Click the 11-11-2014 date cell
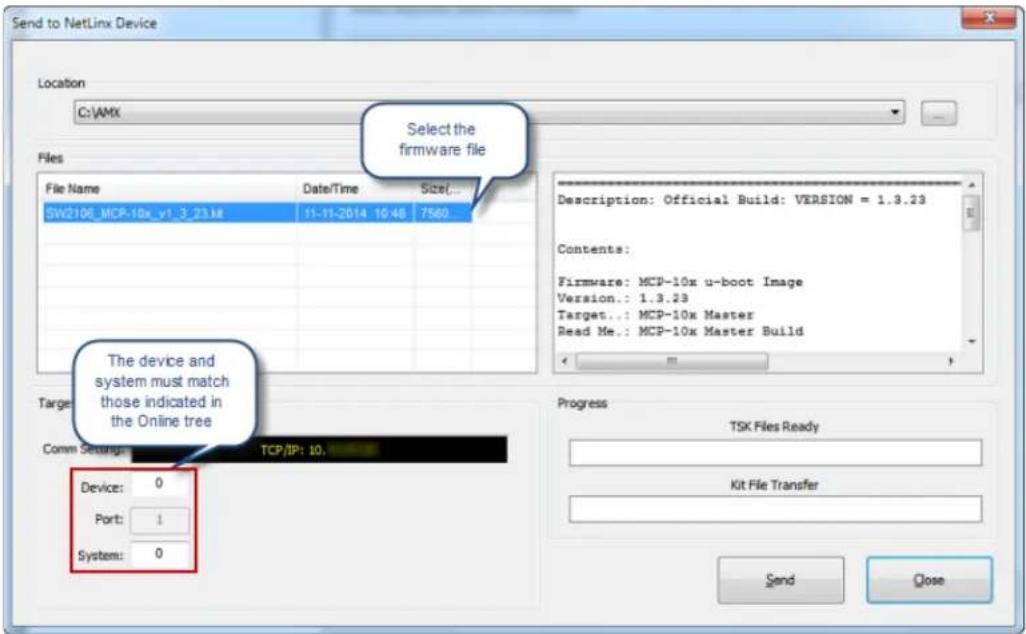This screenshot has width=1026, height=634. click(355, 213)
